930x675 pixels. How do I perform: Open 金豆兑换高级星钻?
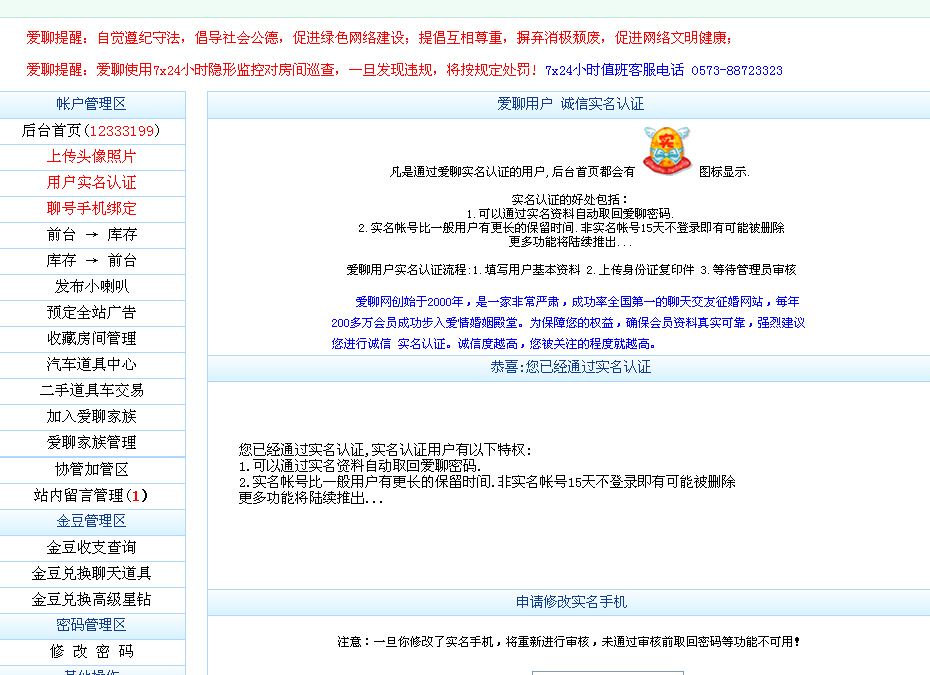pos(91,599)
